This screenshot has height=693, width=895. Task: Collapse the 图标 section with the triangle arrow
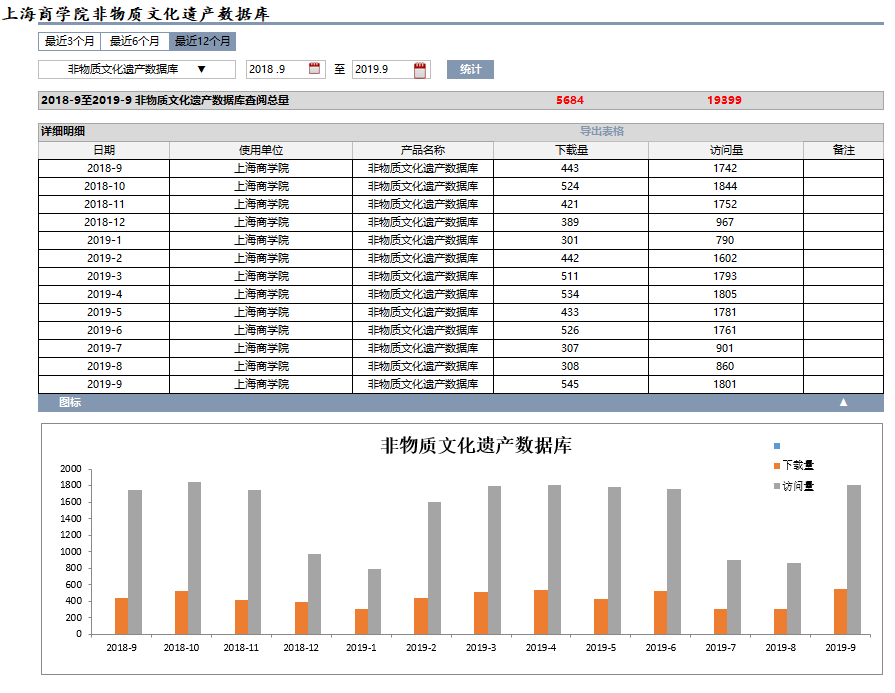(x=843, y=402)
